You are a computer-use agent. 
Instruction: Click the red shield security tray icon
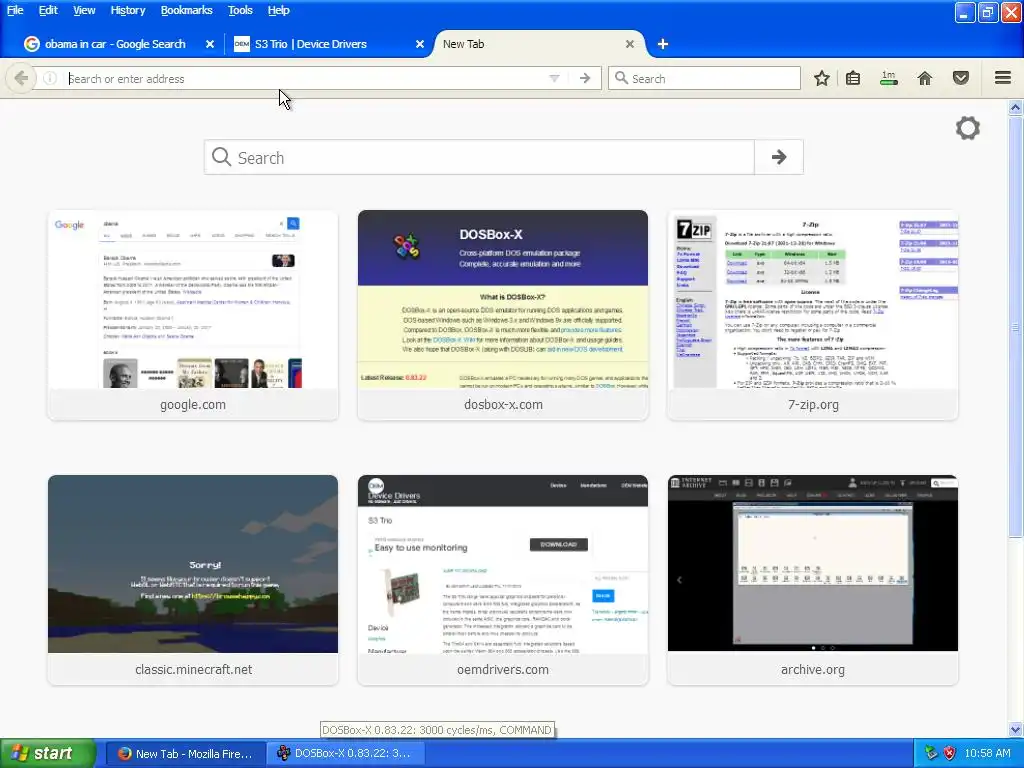click(x=950, y=753)
